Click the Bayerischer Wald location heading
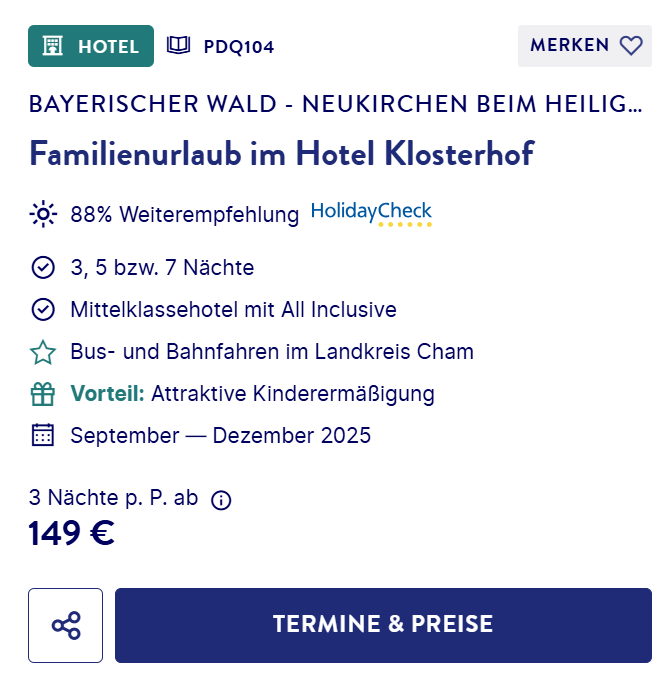This screenshot has width=672, height=682. point(335,104)
